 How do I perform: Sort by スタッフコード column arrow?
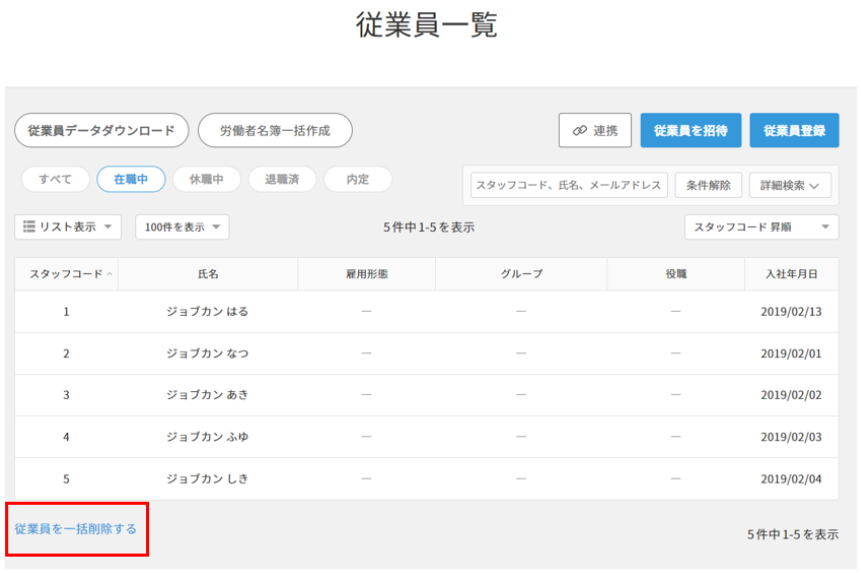(109, 274)
